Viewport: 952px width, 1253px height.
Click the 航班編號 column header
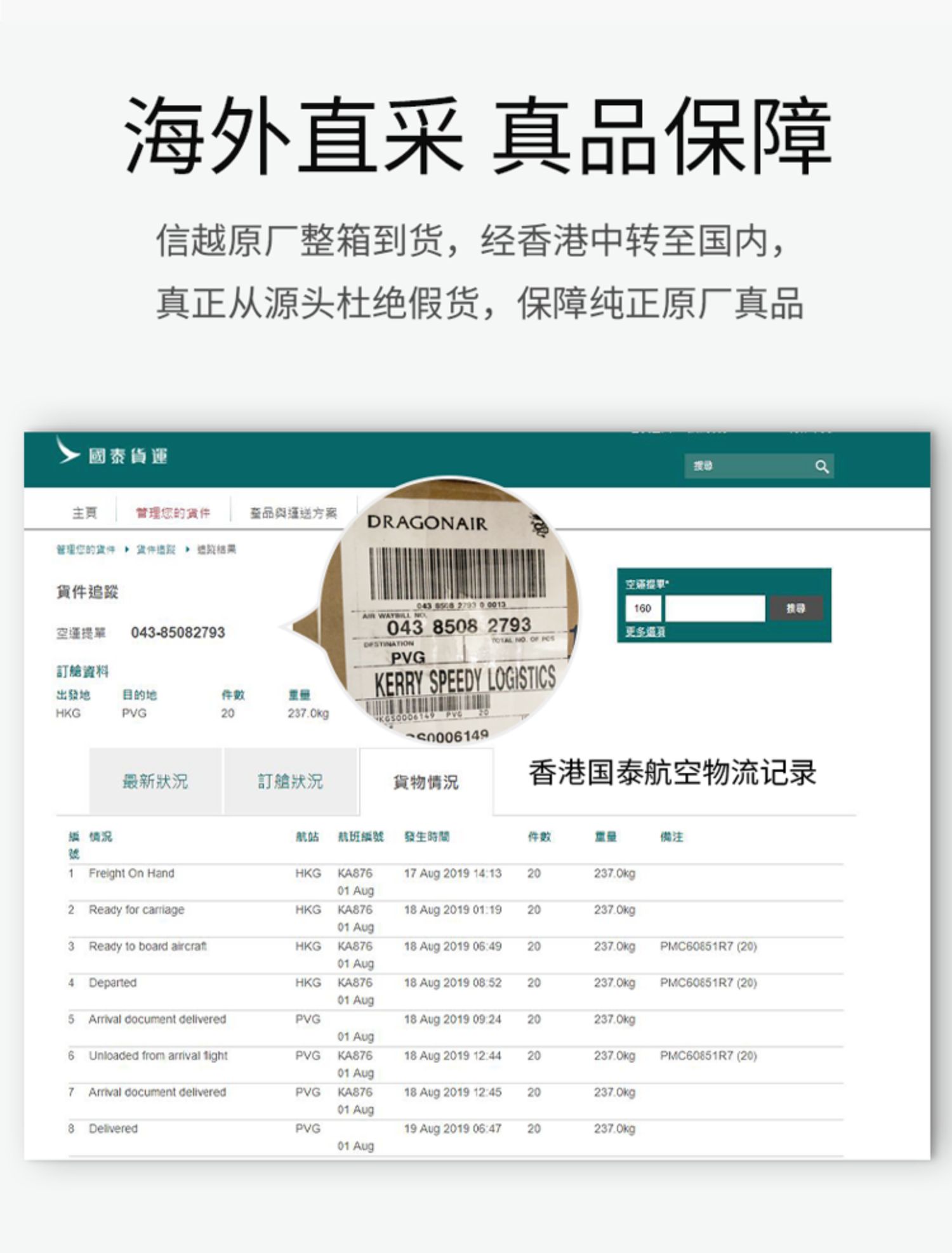point(361,837)
